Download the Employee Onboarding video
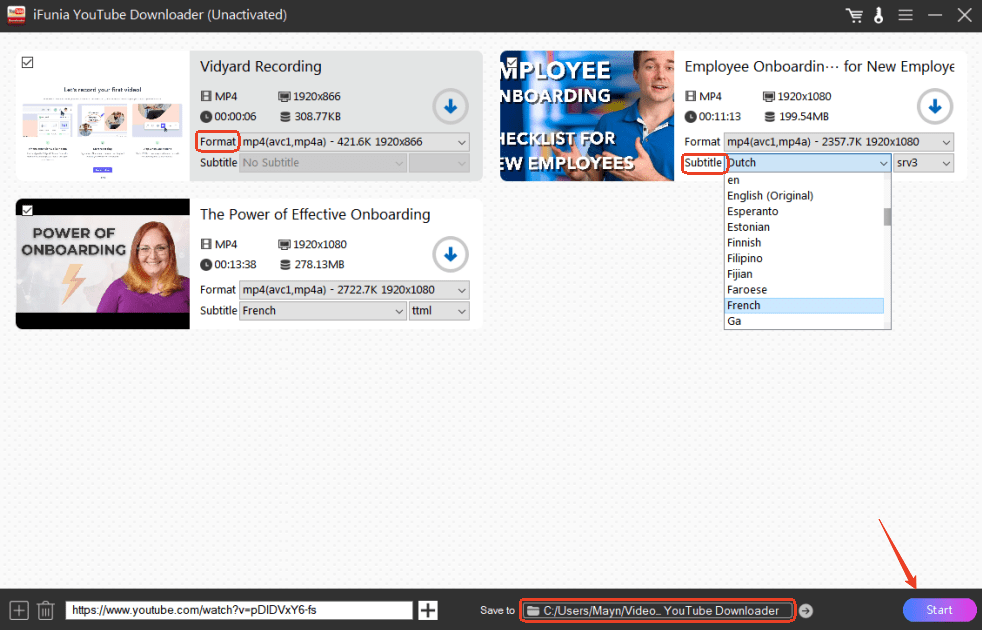982x630 pixels. click(x=935, y=106)
